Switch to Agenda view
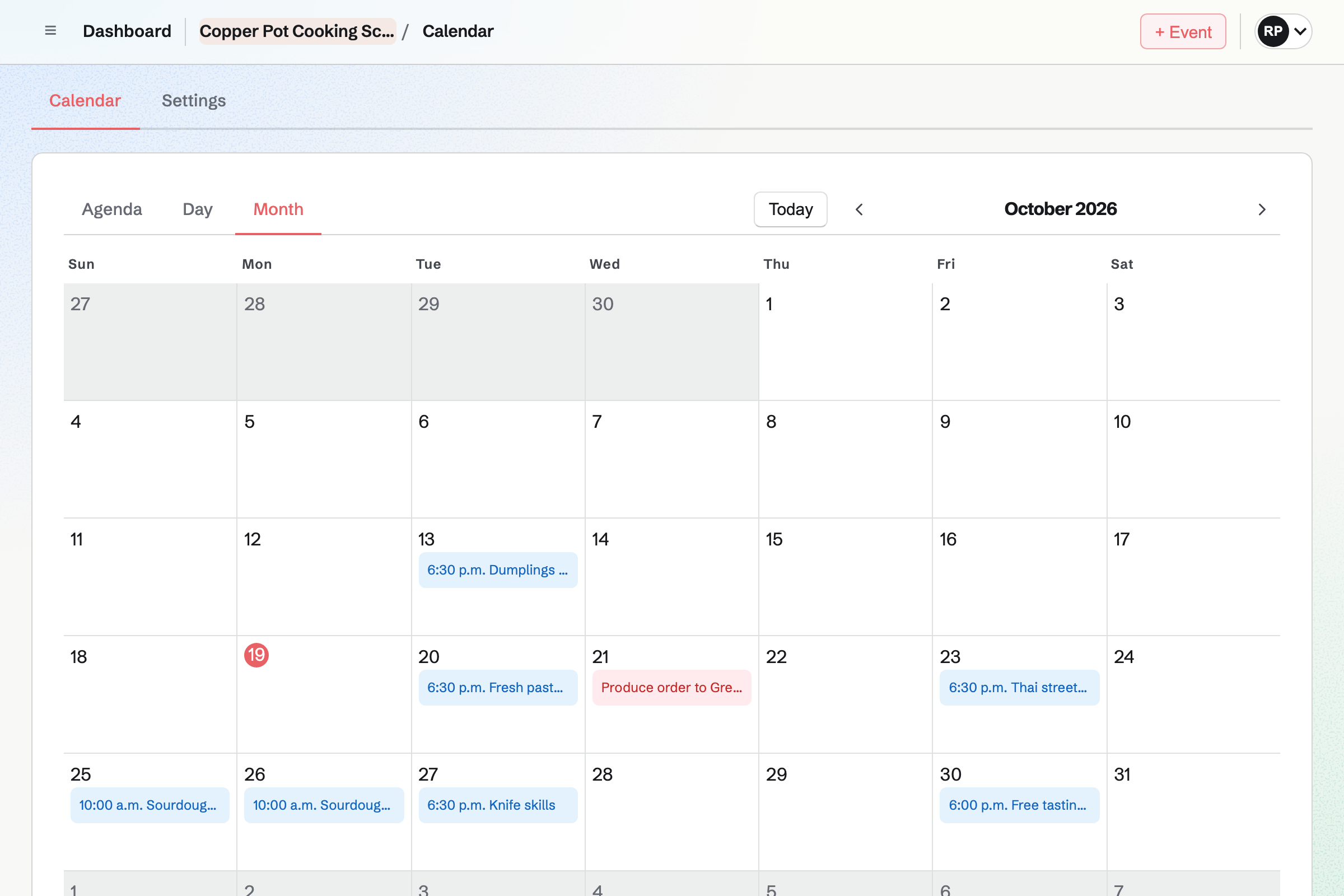Viewport: 1344px width, 896px height. [112, 209]
